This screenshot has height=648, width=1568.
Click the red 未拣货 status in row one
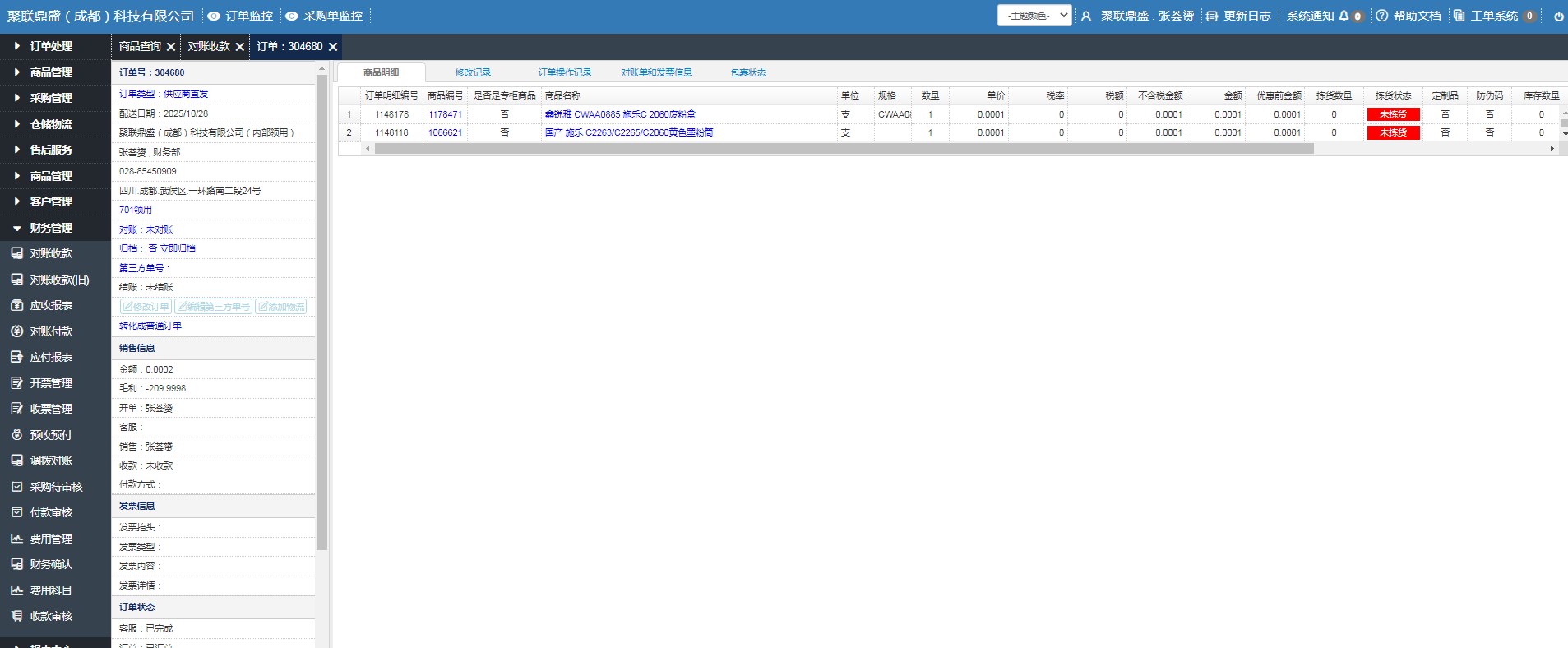[x=1393, y=114]
